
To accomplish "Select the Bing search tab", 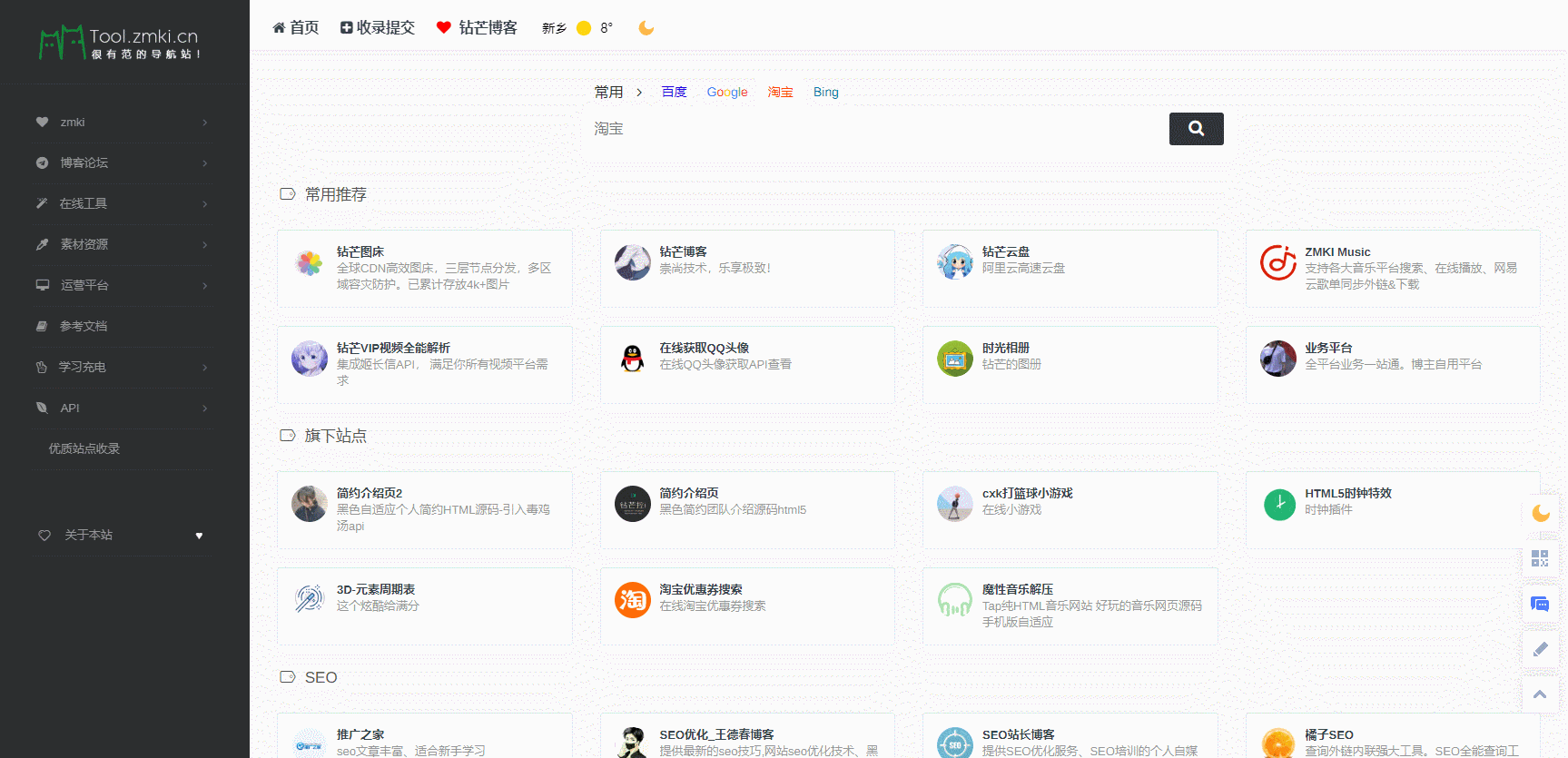I will click(x=825, y=93).
